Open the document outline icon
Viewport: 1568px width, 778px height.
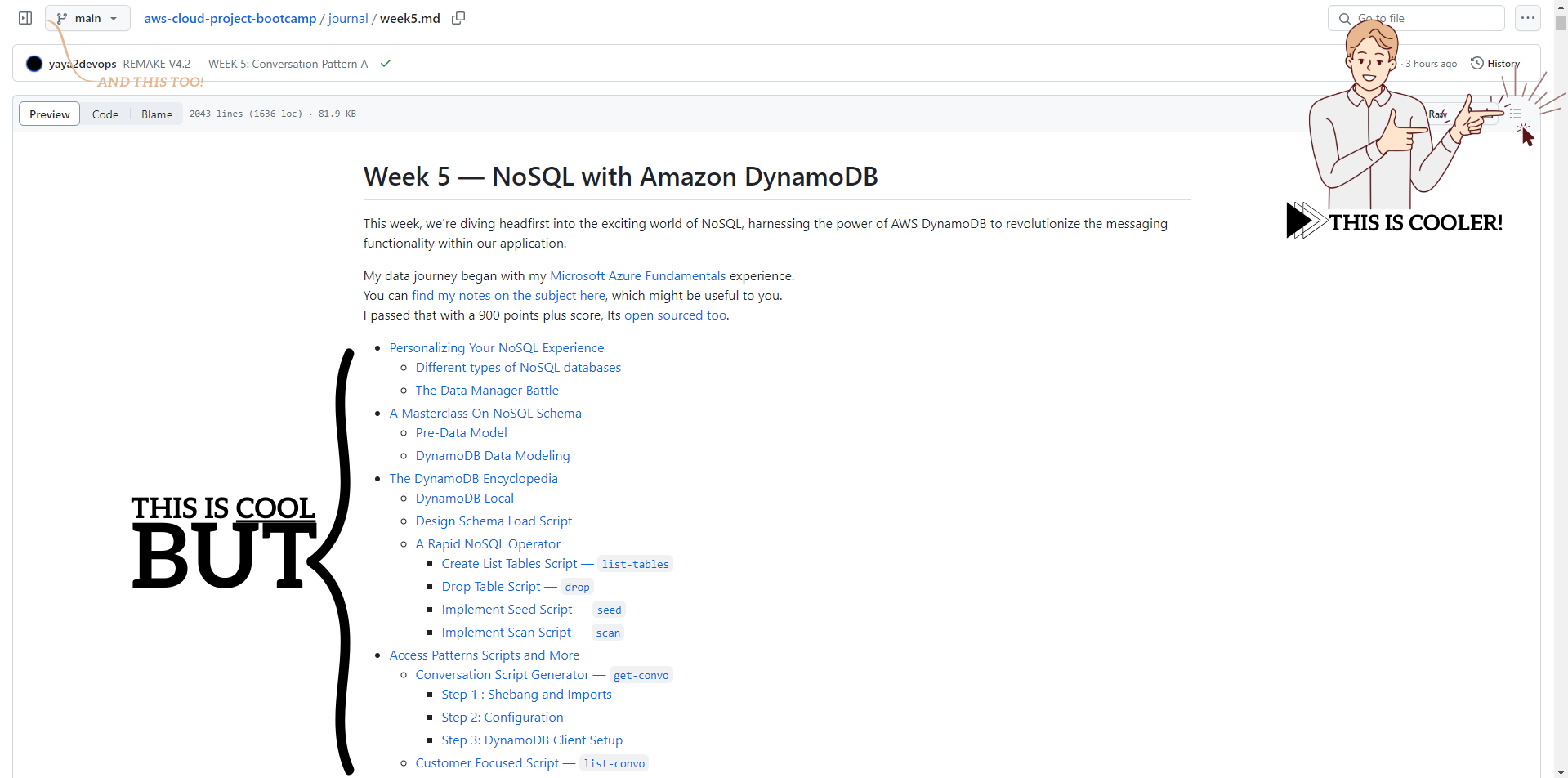[x=1516, y=114]
